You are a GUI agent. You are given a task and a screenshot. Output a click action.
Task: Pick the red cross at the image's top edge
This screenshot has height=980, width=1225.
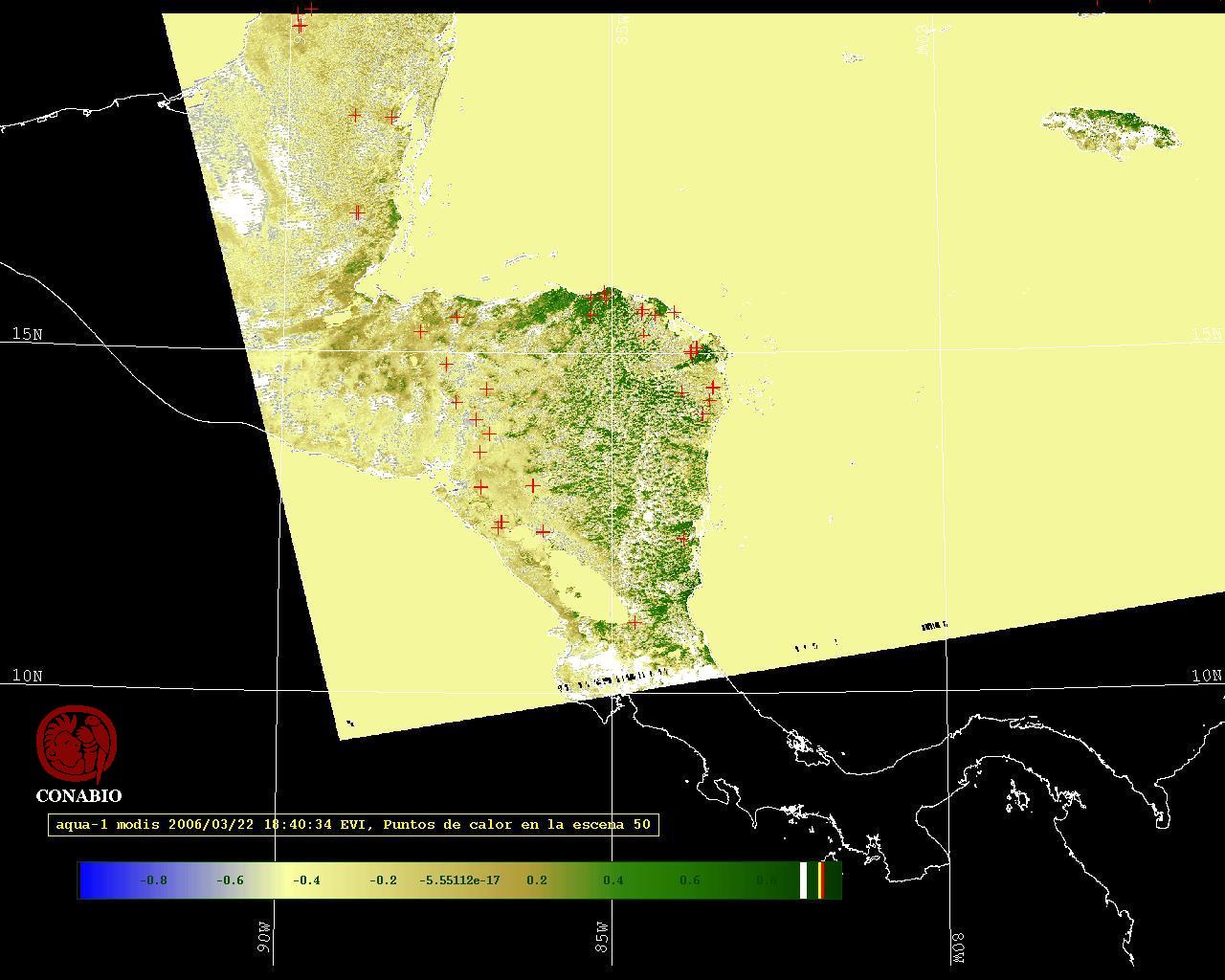coord(310,8)
